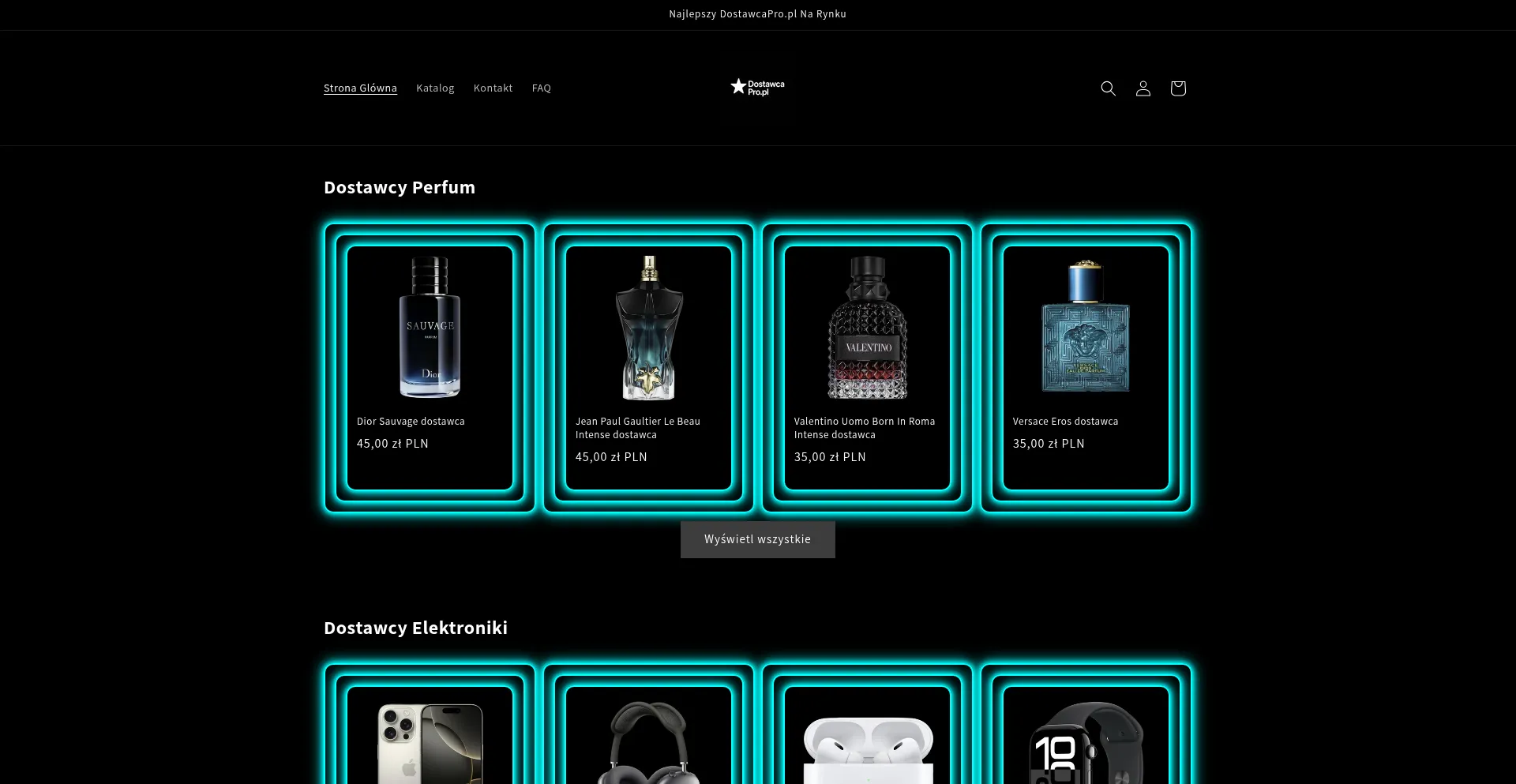
Task: Click the account login person icon
Action: [x=1143, y=88]
